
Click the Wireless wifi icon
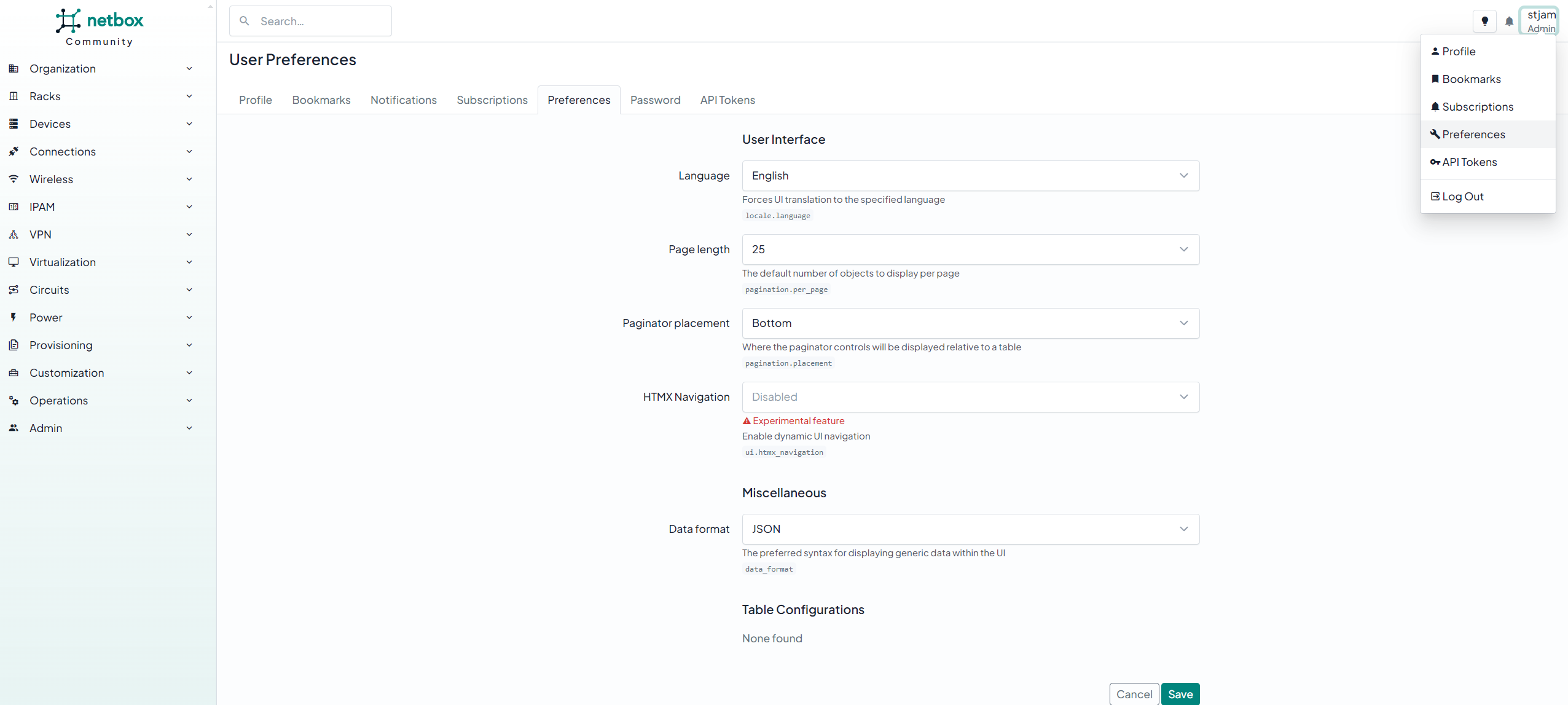pos(14,179)
